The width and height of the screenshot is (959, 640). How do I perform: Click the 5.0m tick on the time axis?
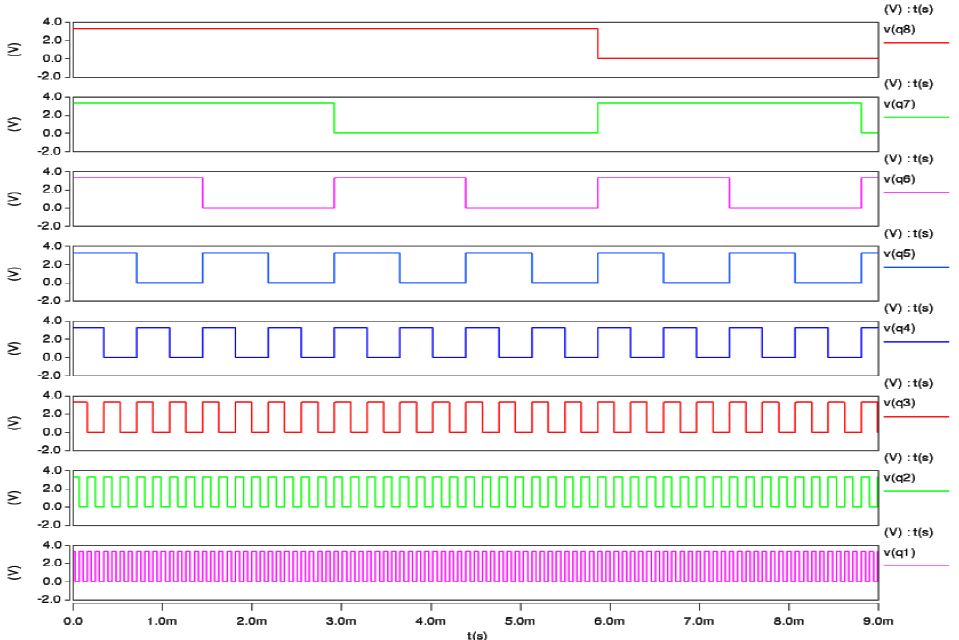(x=520, y=621)
